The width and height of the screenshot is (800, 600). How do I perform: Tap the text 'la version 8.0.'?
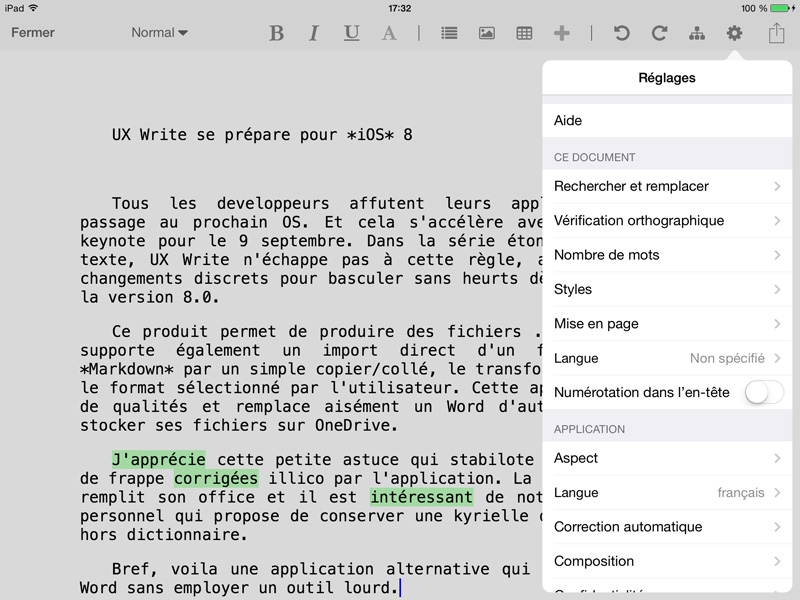149,297
